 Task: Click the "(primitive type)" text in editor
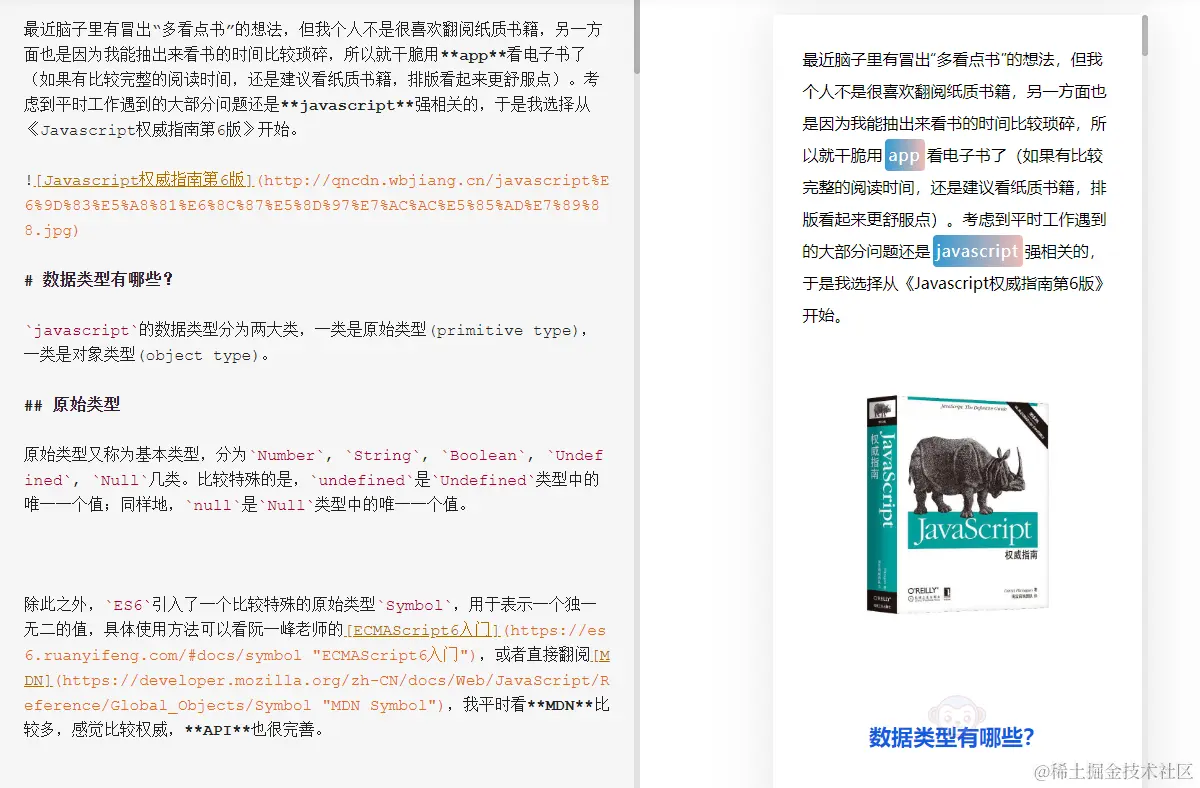(504, 330)
